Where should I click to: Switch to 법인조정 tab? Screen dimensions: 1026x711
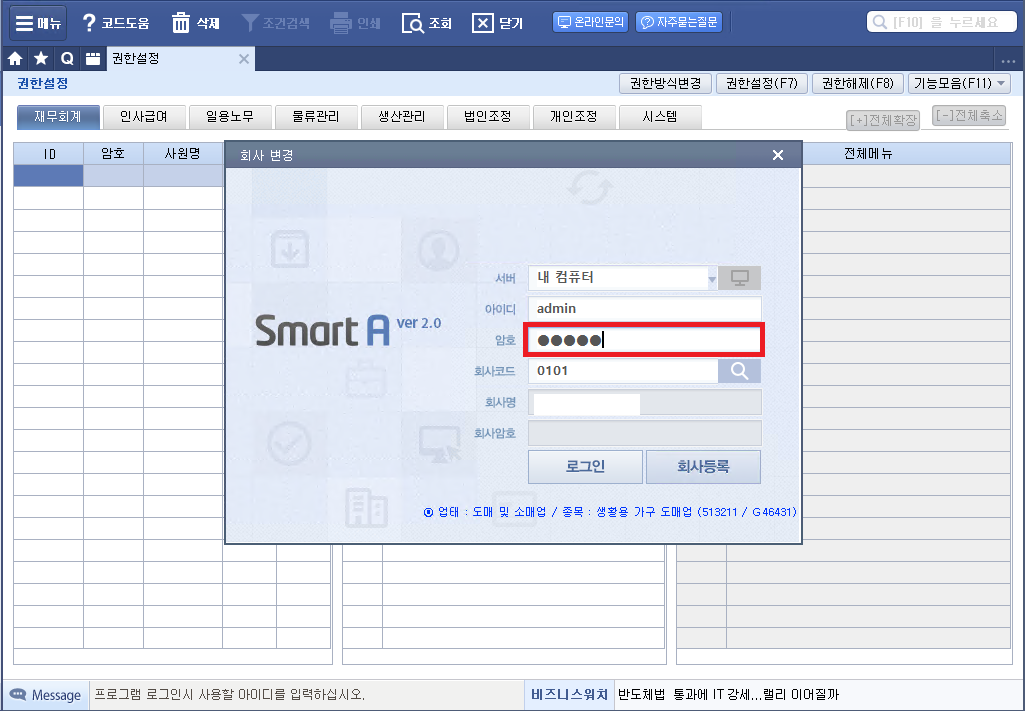click(x=488, y=117)
